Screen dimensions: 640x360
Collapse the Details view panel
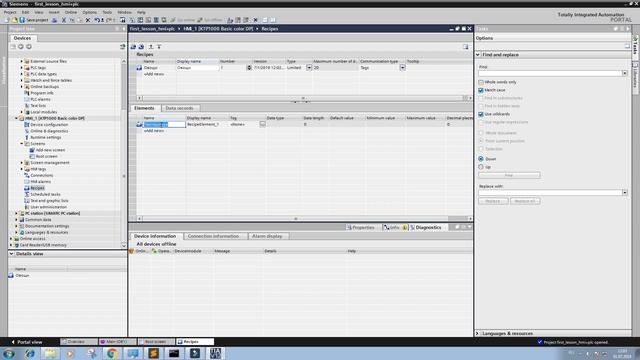click(x=11, y=254)
